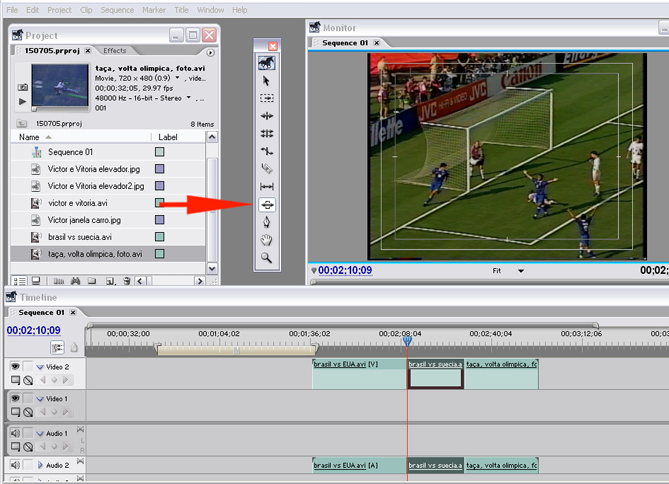
Task: Collapse the Video 2 track
Action: coord(40,367)
